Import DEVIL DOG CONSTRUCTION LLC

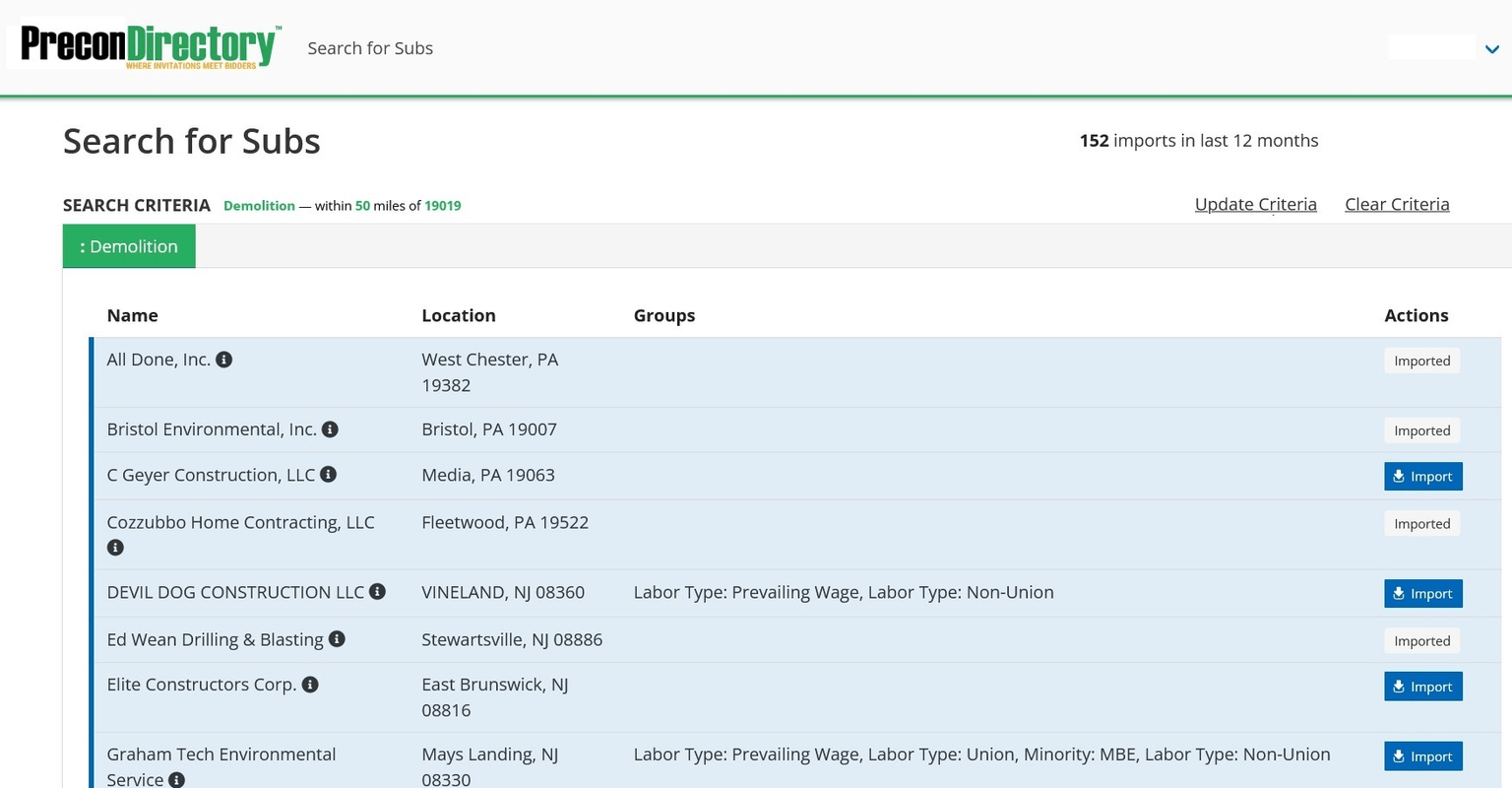coord(1423,593)
